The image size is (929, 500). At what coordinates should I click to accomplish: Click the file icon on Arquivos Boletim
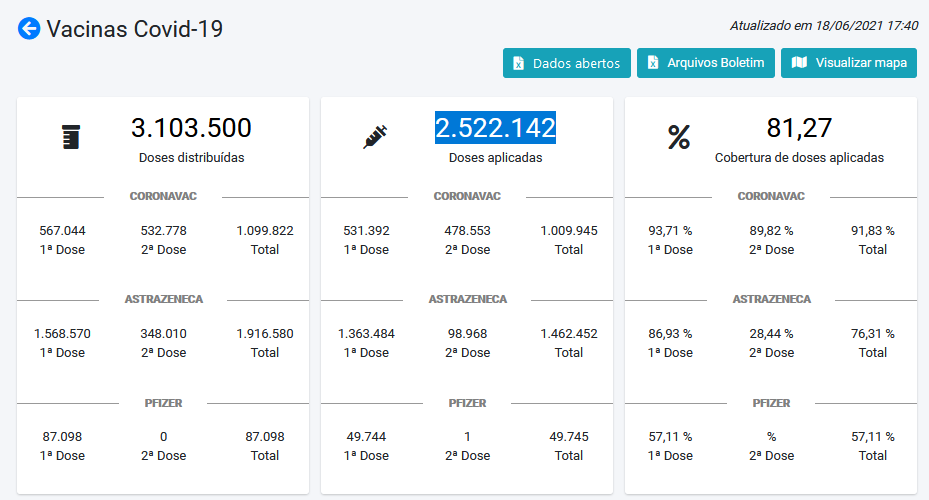[652, 63]
